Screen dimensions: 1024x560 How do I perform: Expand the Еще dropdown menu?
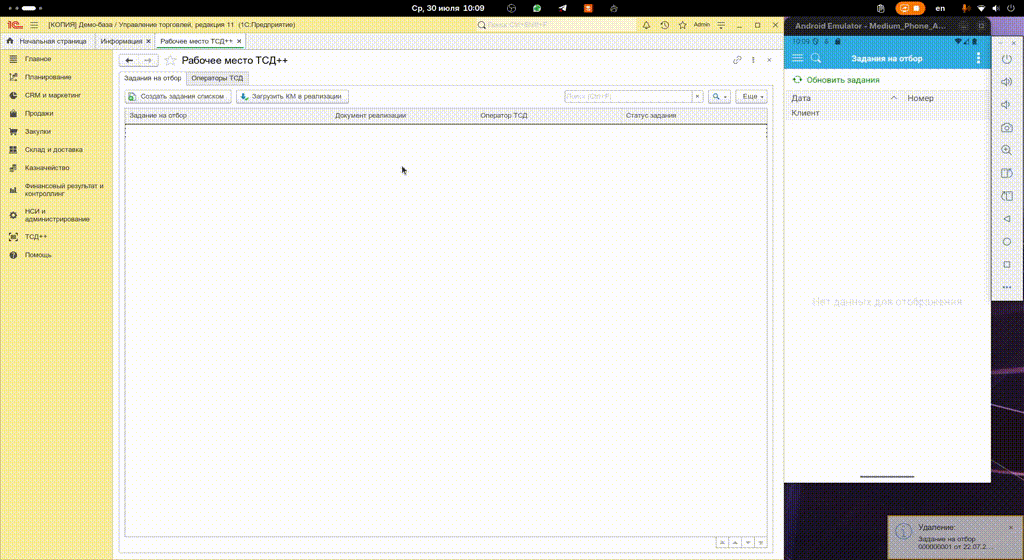(752, 97)
